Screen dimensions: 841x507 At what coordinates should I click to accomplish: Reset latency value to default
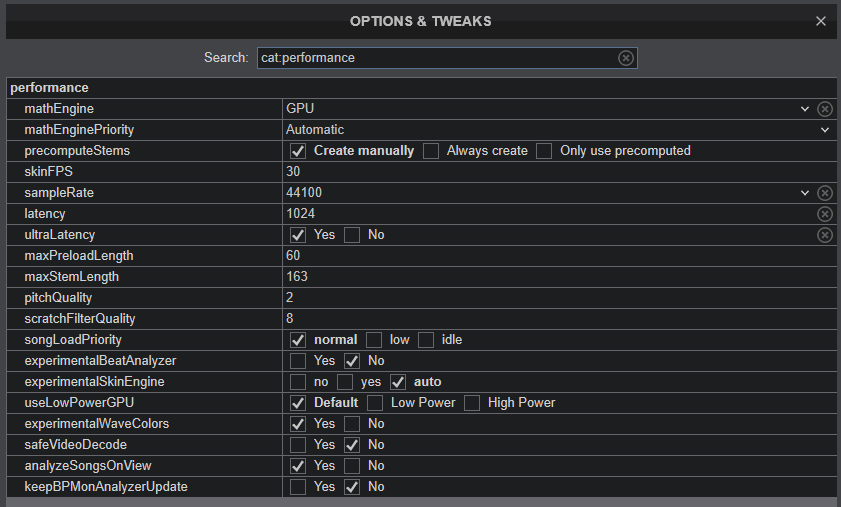[825, 214]
